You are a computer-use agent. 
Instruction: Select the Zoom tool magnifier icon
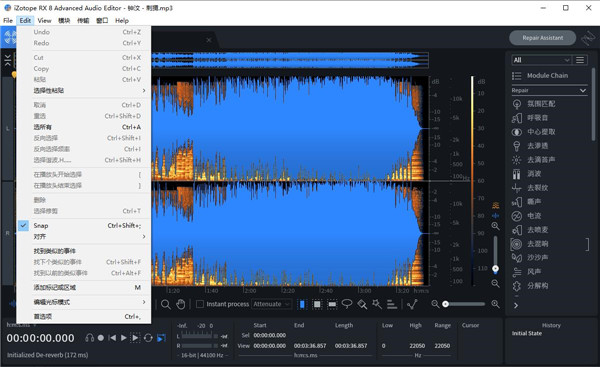[x=166, y=304]
